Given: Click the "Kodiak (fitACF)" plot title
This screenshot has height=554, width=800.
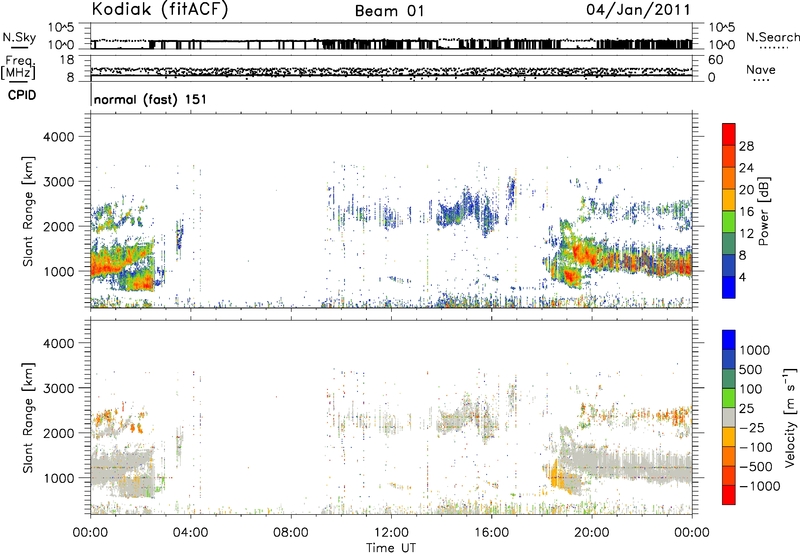Looking at the screenshot, I should (x=160, y=10).
